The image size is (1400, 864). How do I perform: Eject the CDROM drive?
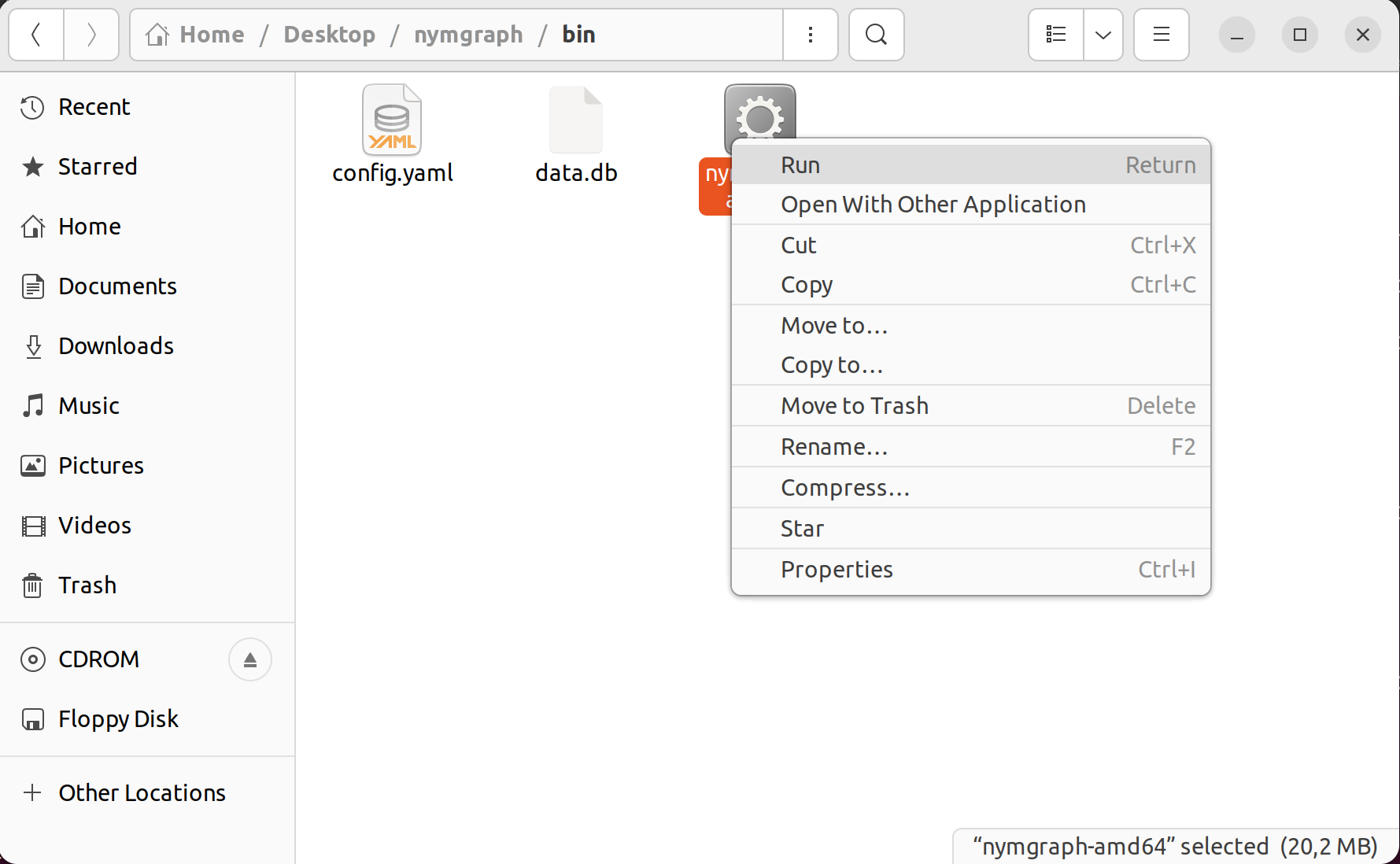(249, 659)
